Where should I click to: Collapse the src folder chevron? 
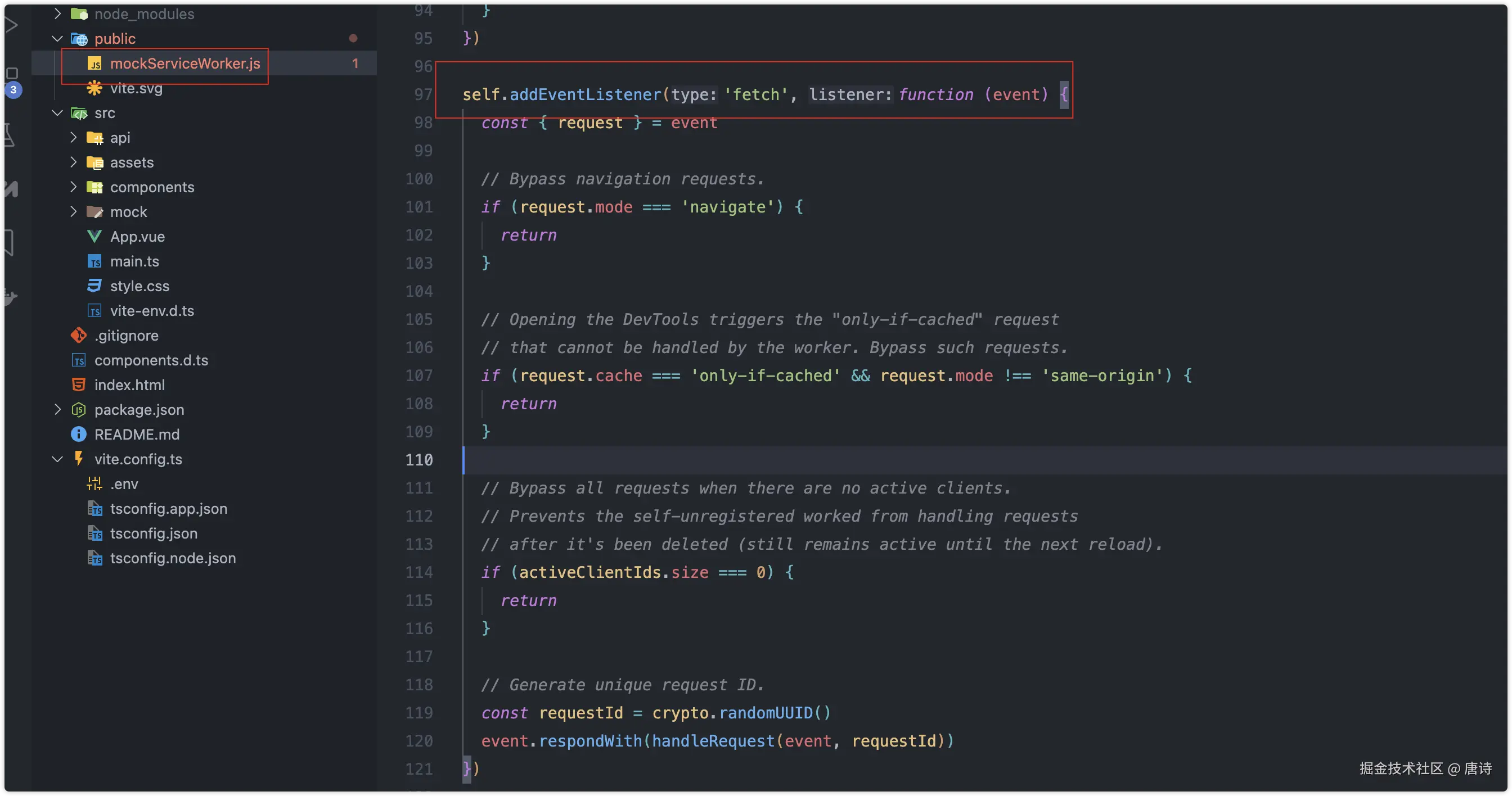coord(57,112)
